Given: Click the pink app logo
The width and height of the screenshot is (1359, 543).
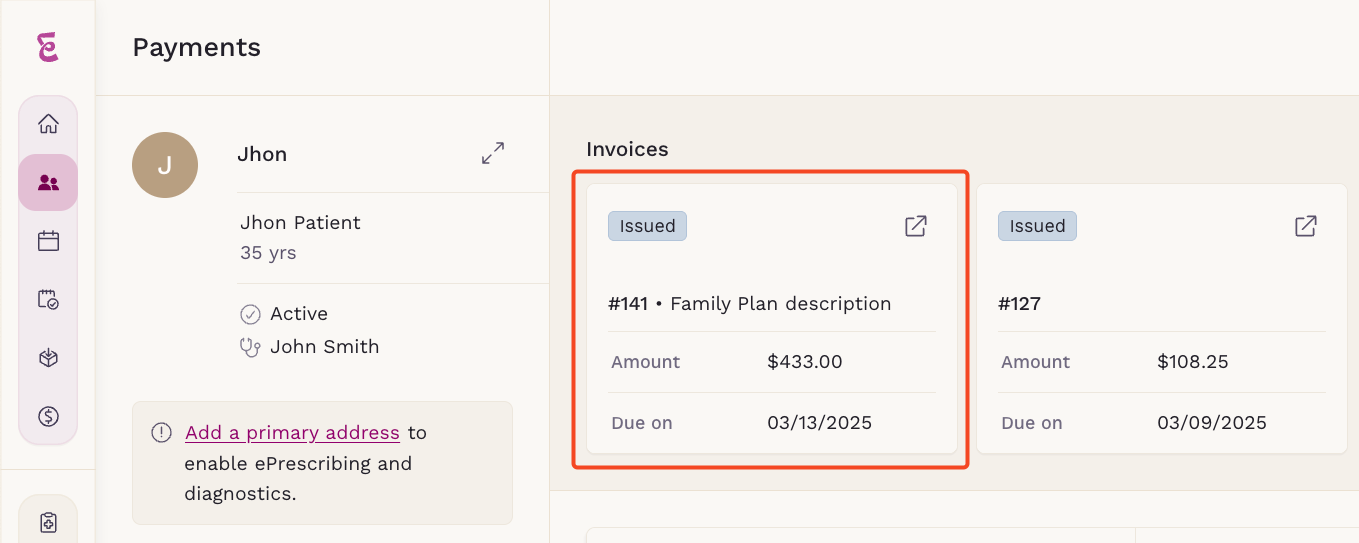Looking at the screenshot, I should click(47, 47).
